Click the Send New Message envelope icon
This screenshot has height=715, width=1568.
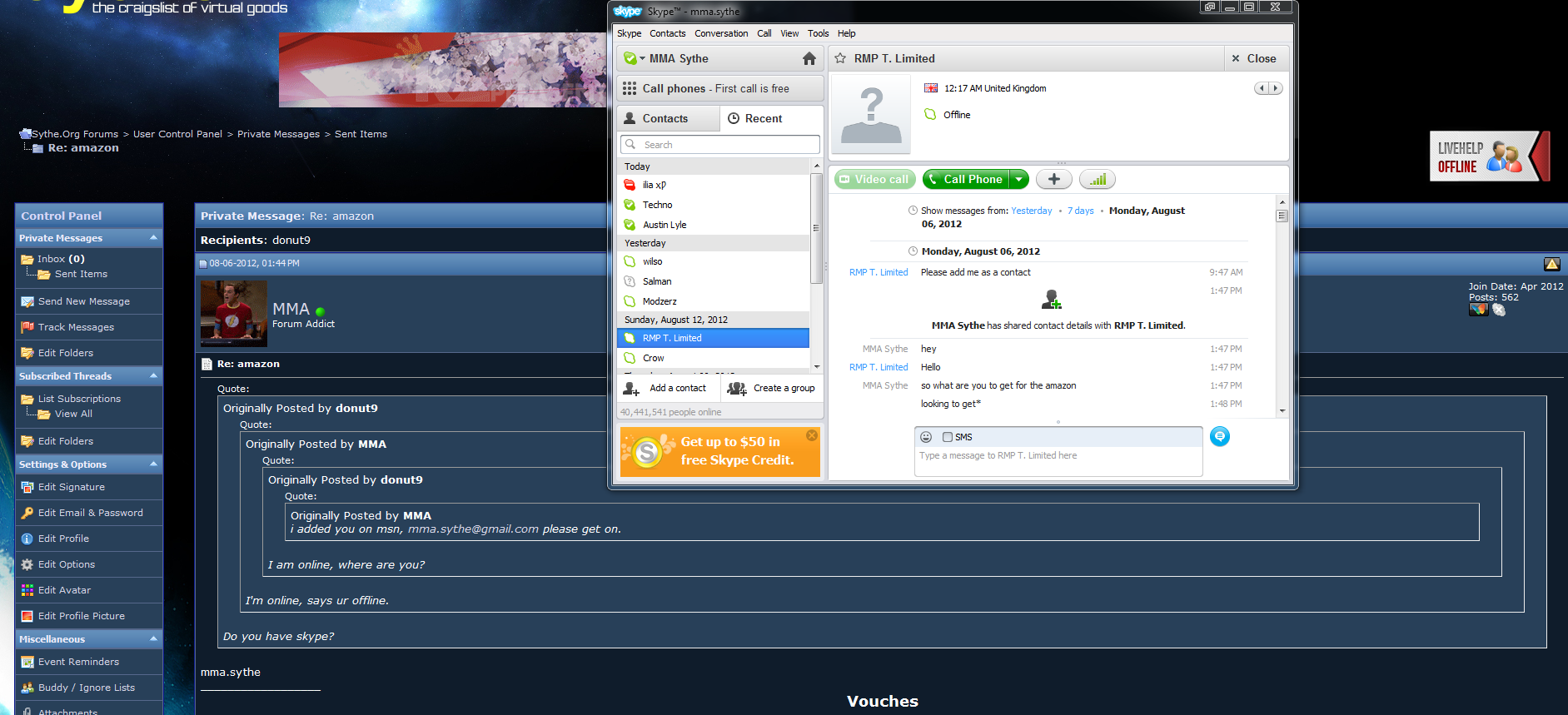27,301
